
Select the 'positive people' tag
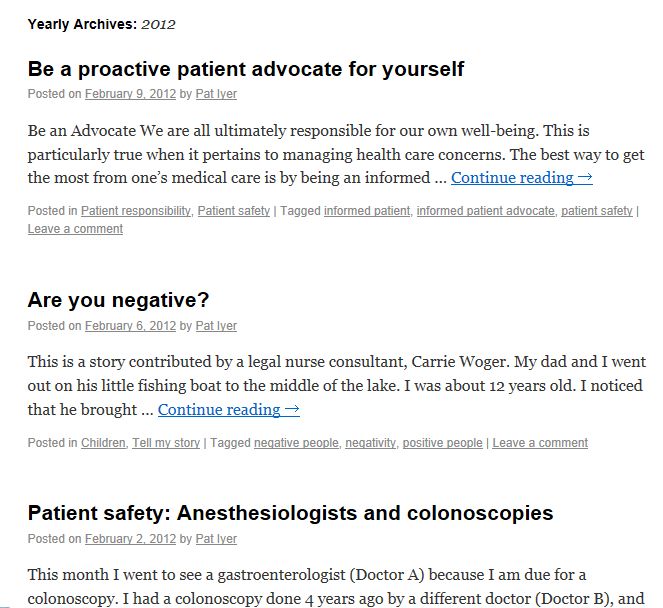(x=442, y=443)
